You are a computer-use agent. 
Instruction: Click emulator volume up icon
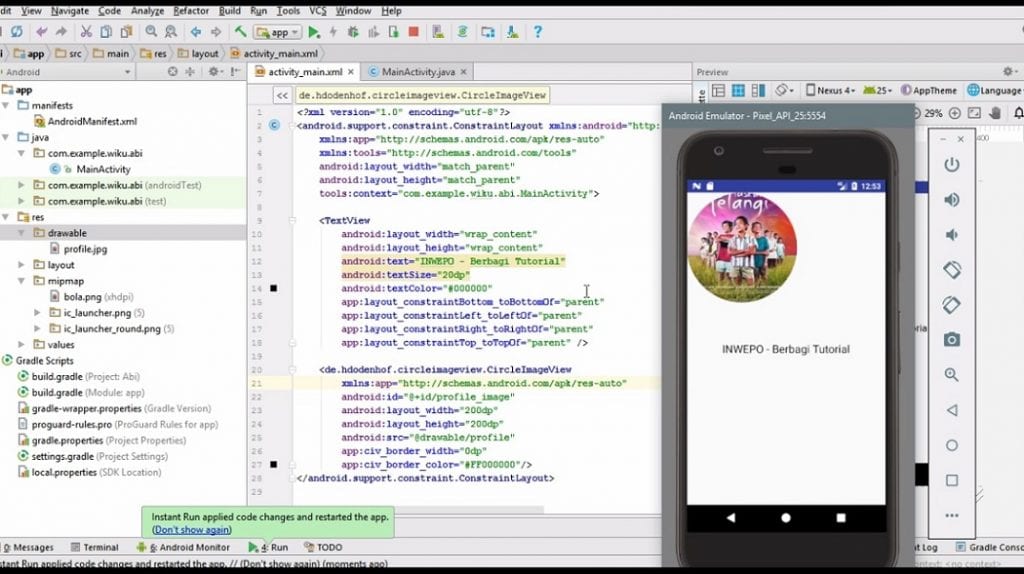point(951,200)
